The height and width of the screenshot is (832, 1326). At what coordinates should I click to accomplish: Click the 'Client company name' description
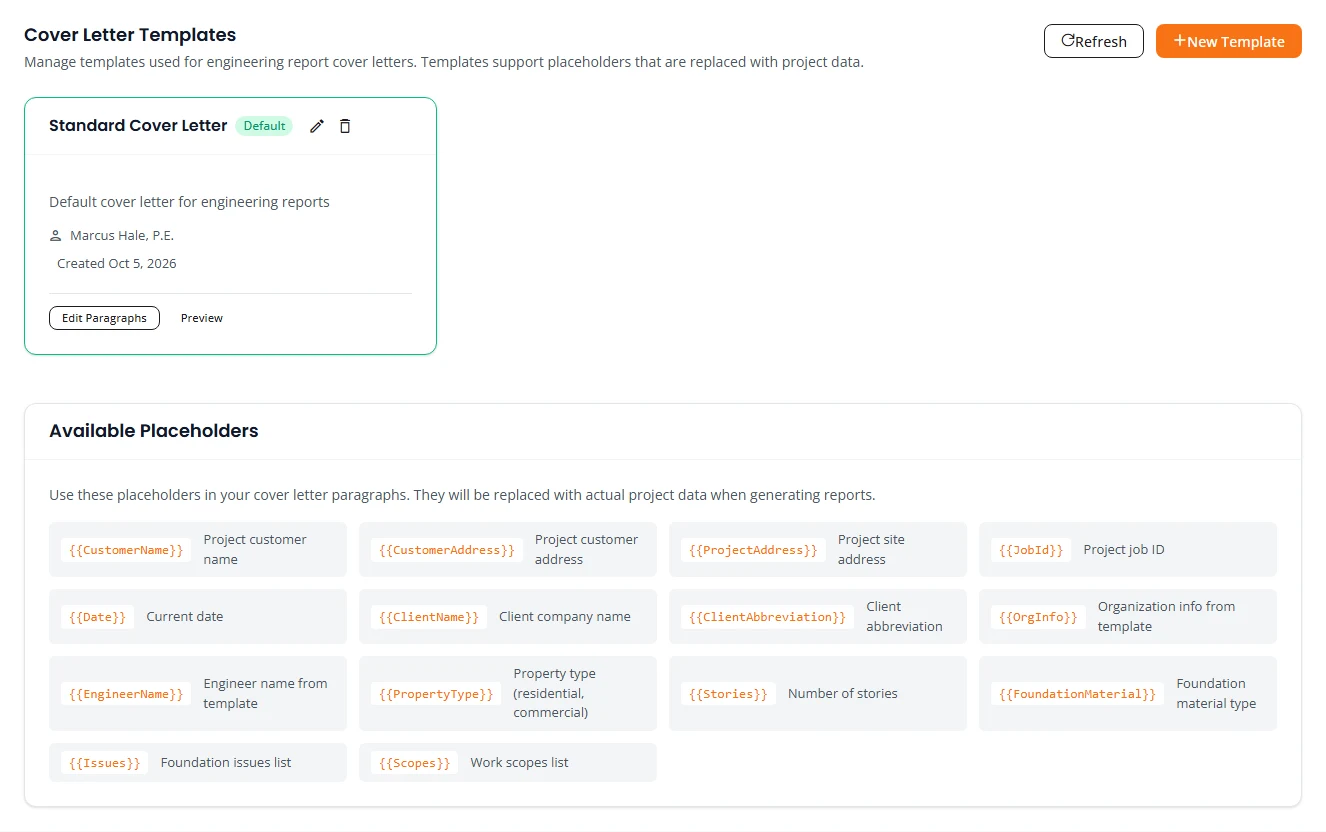565,617
